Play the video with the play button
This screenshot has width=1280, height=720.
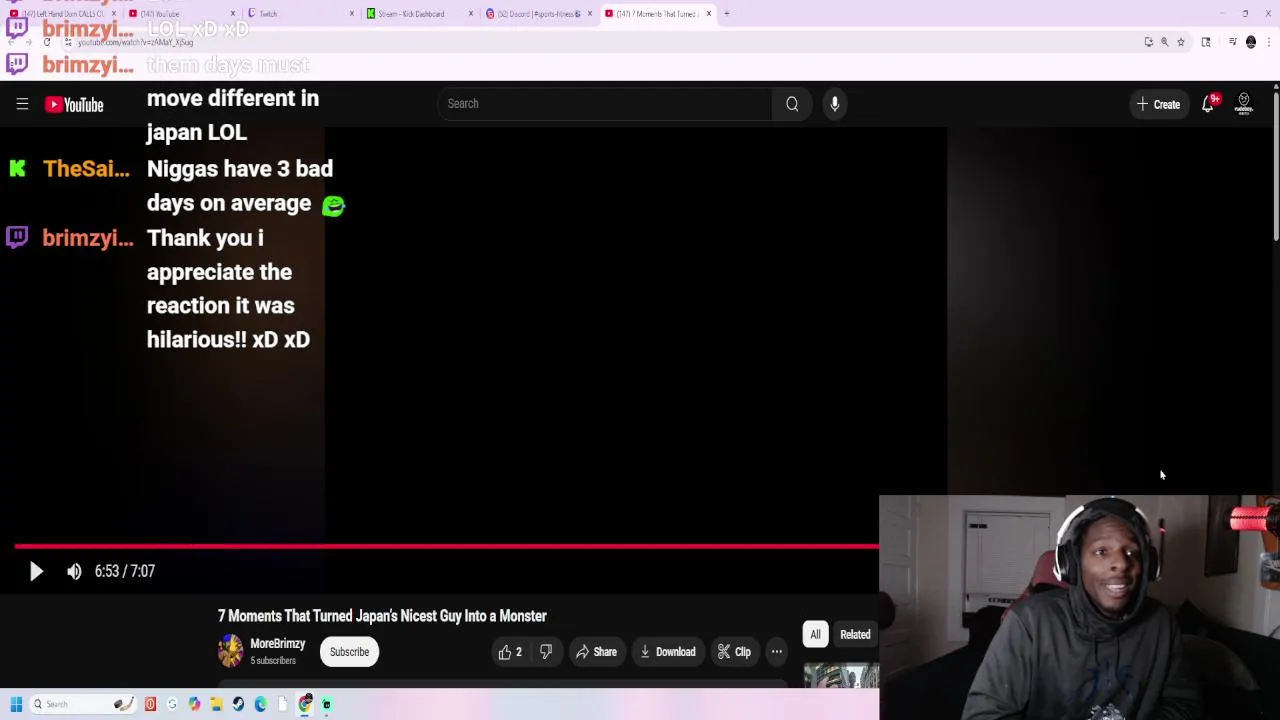click(x=36, y=571)
